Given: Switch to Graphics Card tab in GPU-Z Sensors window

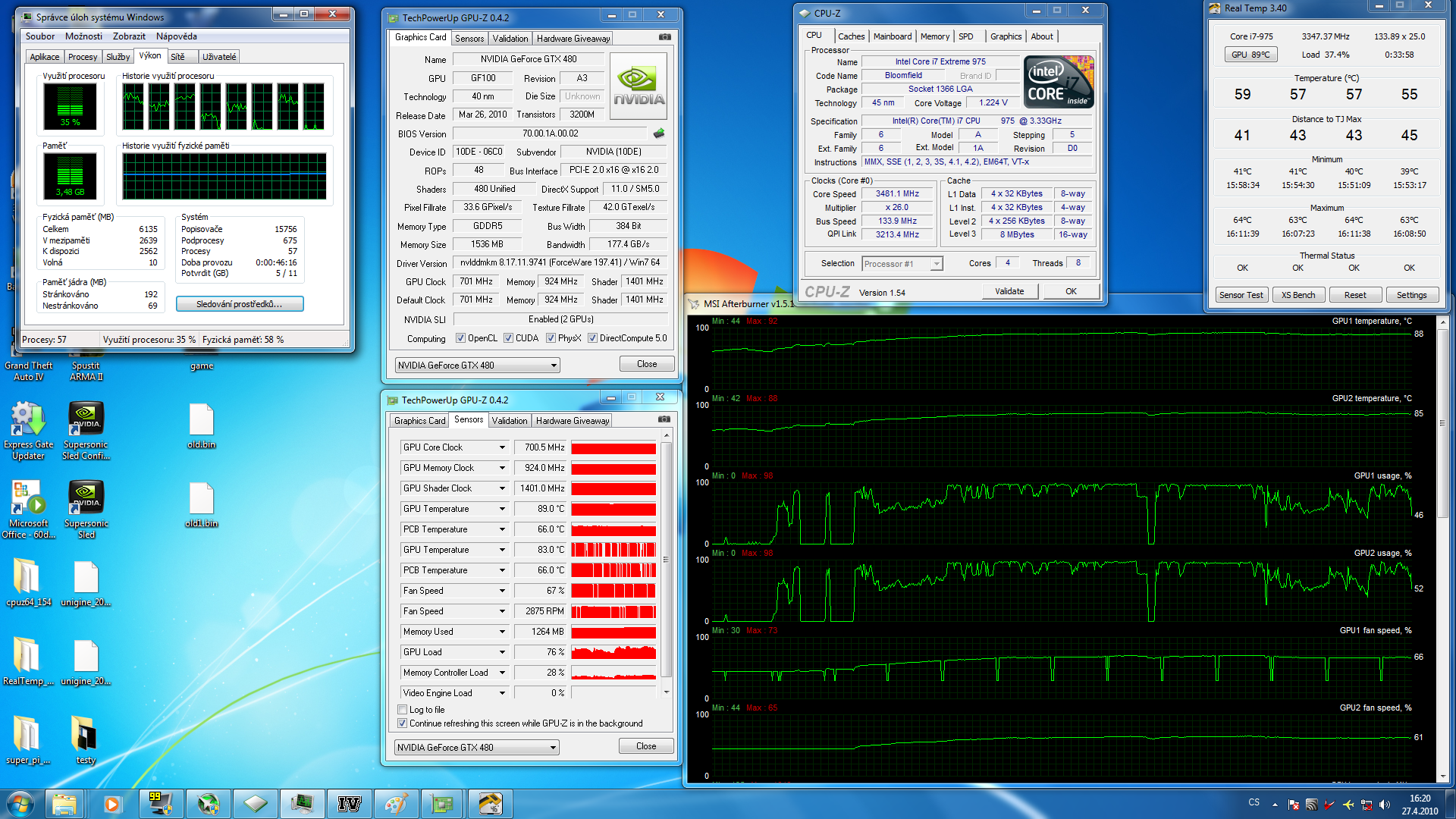Looking at the screenshot, I should tap(420, 421).
